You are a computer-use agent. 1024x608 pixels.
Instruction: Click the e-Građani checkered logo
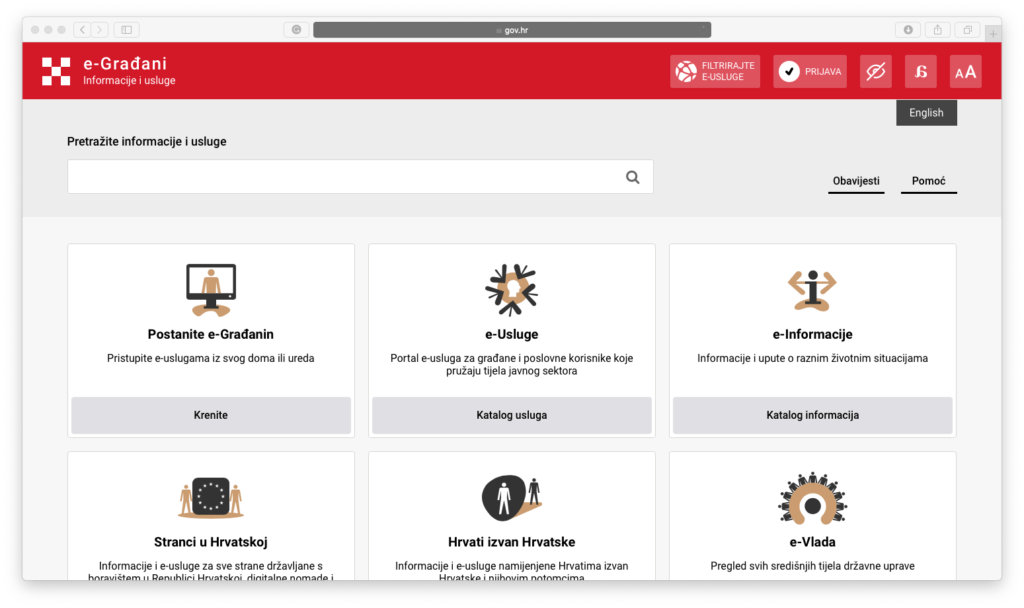(x=56, y=72)
